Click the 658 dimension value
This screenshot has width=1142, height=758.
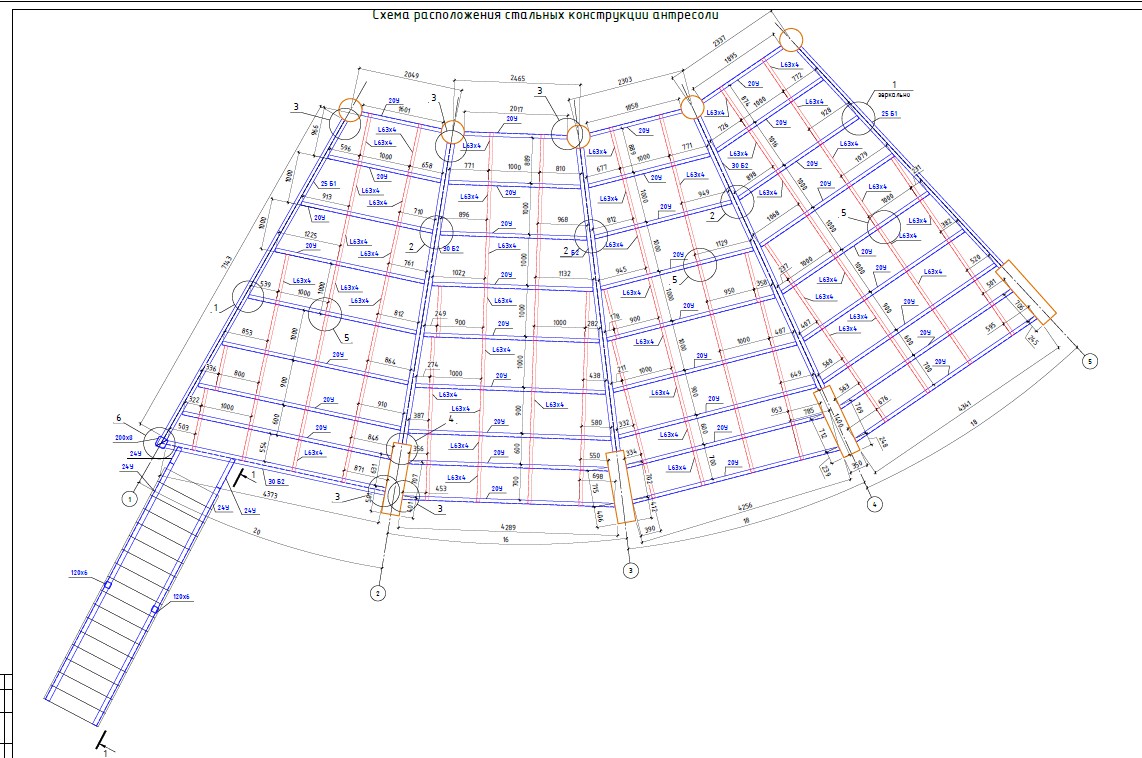(x=427, y=166)
